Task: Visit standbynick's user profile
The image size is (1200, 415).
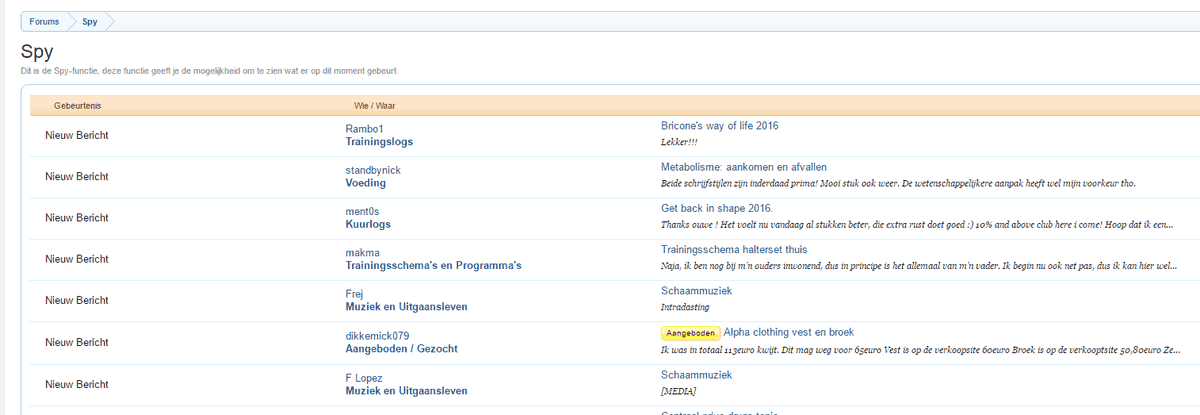Action: [373, 170]
